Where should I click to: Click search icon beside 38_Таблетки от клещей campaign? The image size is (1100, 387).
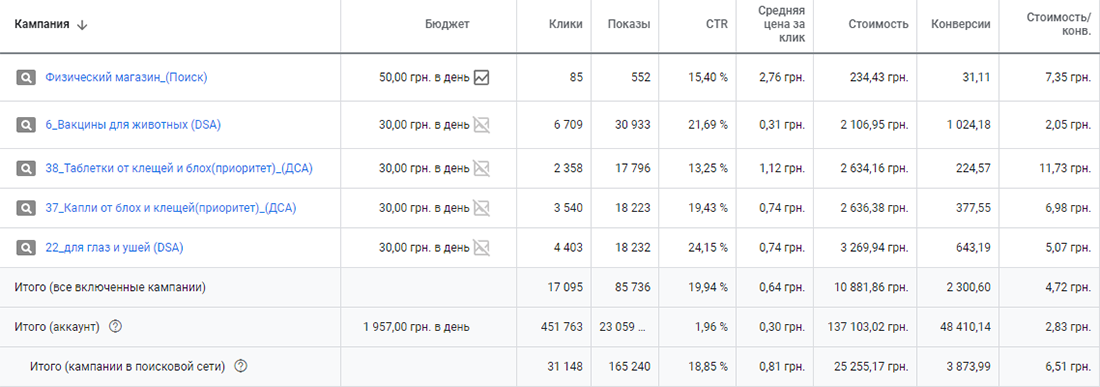click(25, 168)
